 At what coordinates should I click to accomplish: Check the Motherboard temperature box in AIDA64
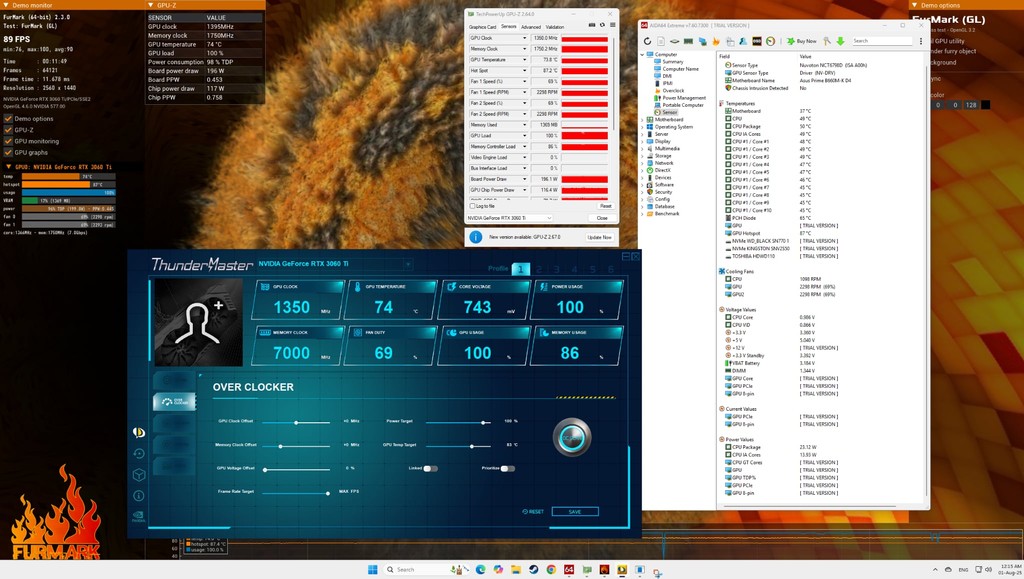[728, 111]
